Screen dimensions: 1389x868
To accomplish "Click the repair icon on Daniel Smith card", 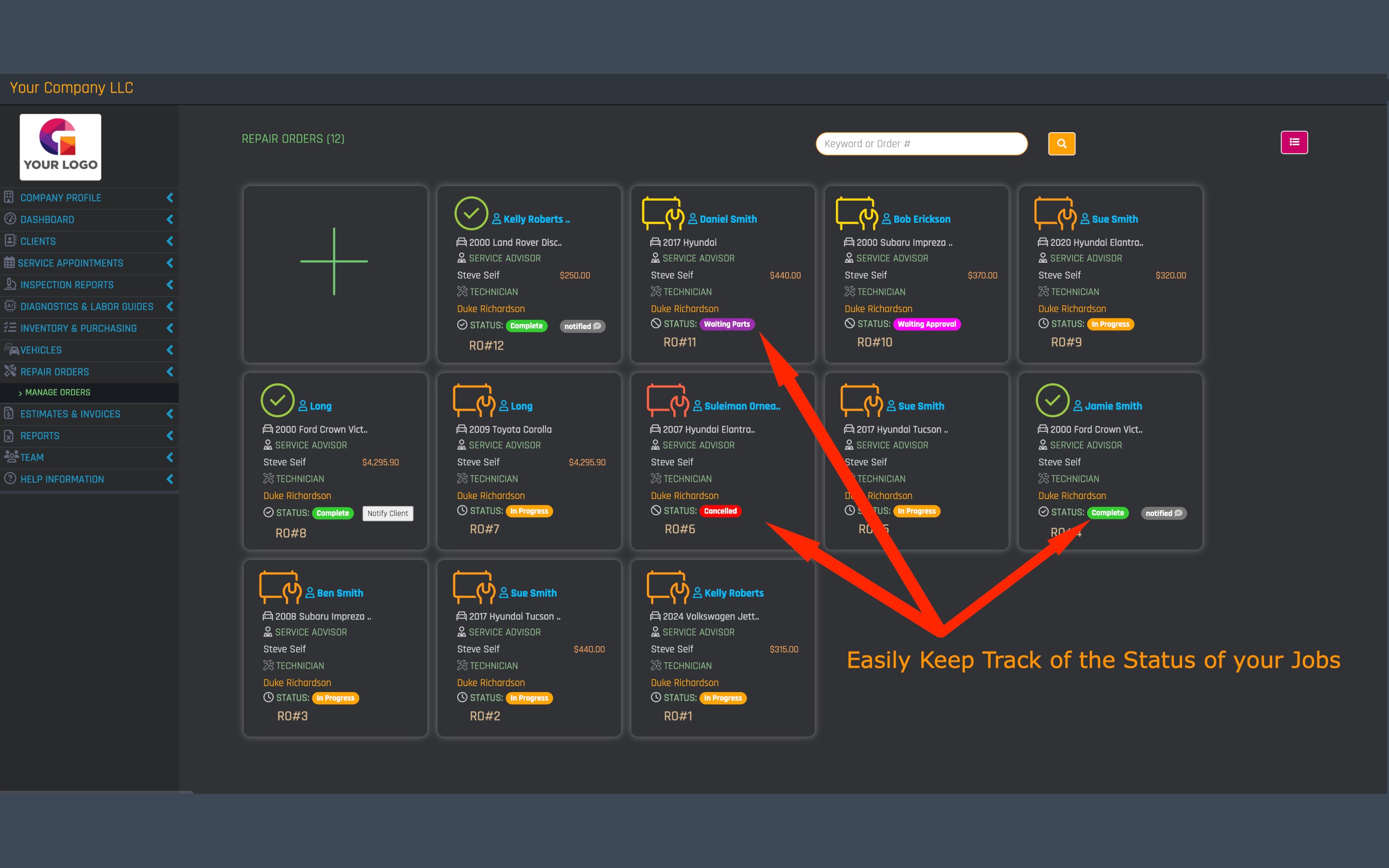I will point(663,214).
